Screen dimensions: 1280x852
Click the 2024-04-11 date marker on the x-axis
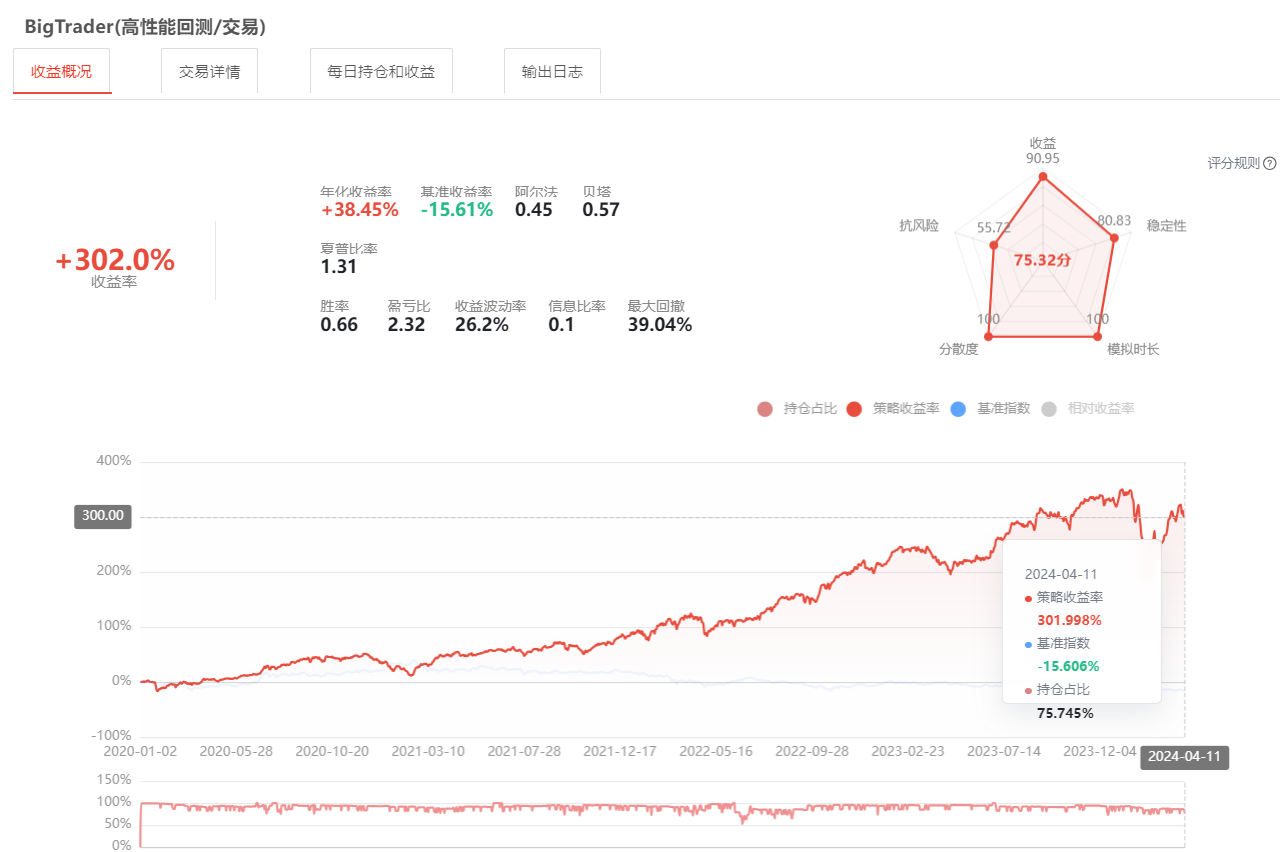[x=1184, y=757]
